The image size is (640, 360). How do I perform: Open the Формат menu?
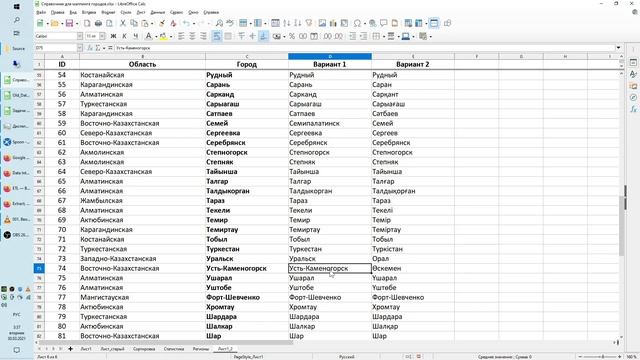pyautogui.click(x=108, y=12)
